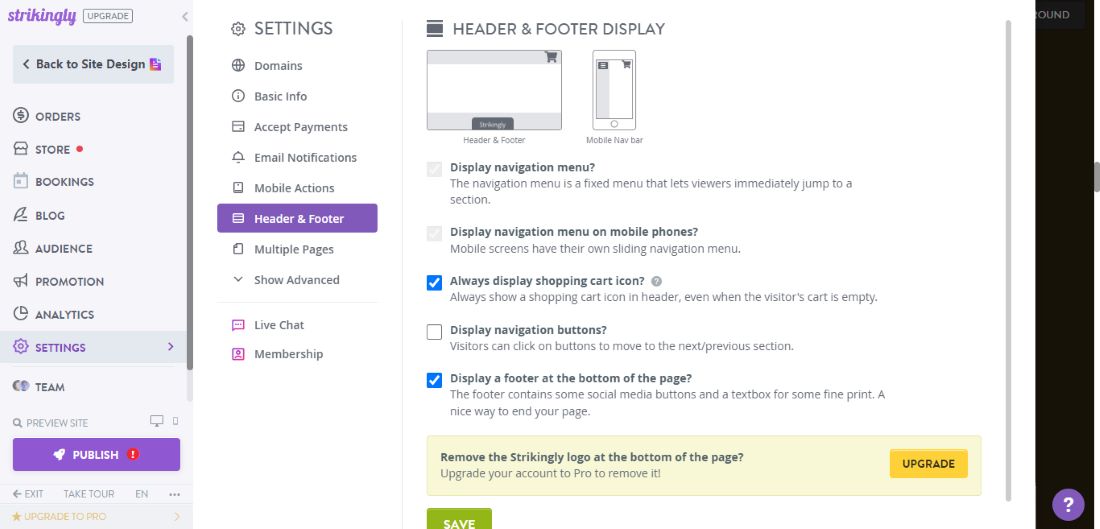1100x529 pixels.
Task: Uncheck Always display shopping cart icon
Action: (x=434, y=283)
